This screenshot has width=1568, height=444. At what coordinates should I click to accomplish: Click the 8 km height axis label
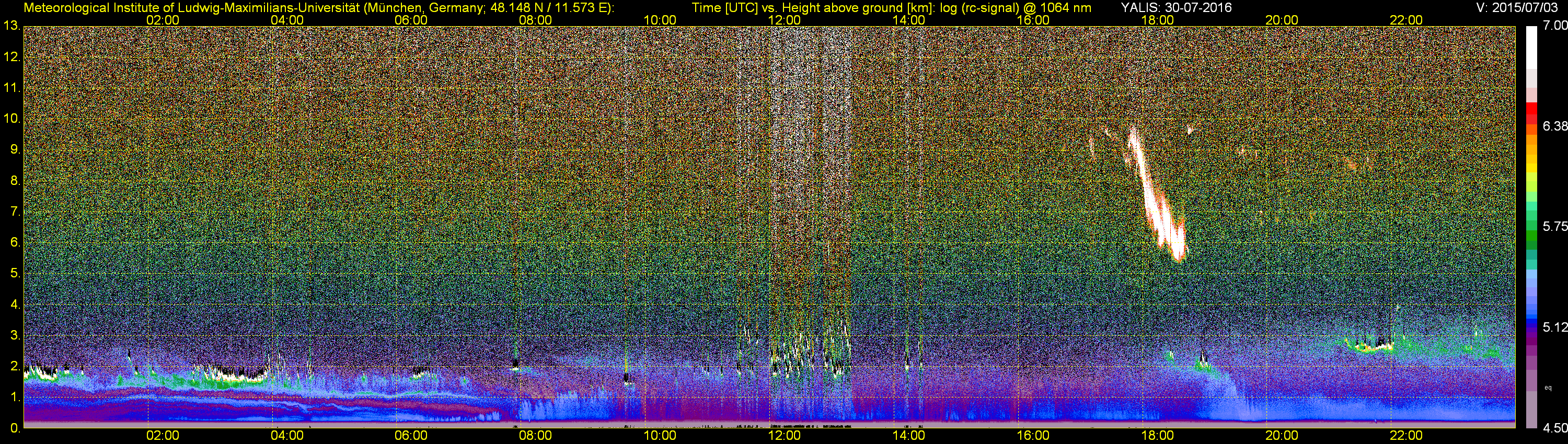pos(15,181)
